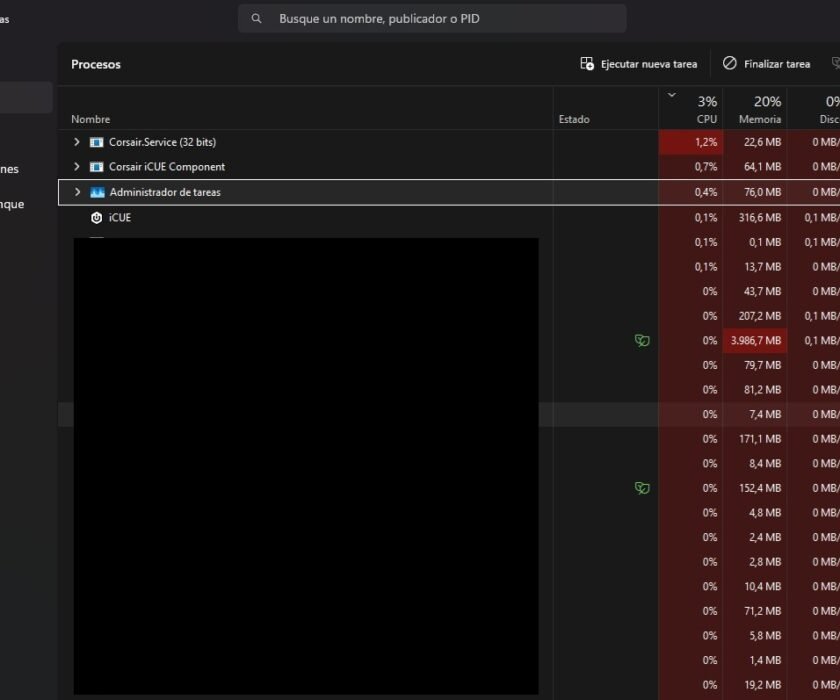Select the highlighted 3.986,7 MB memory cell
840x700 pixels.
(x=755, y=341)
